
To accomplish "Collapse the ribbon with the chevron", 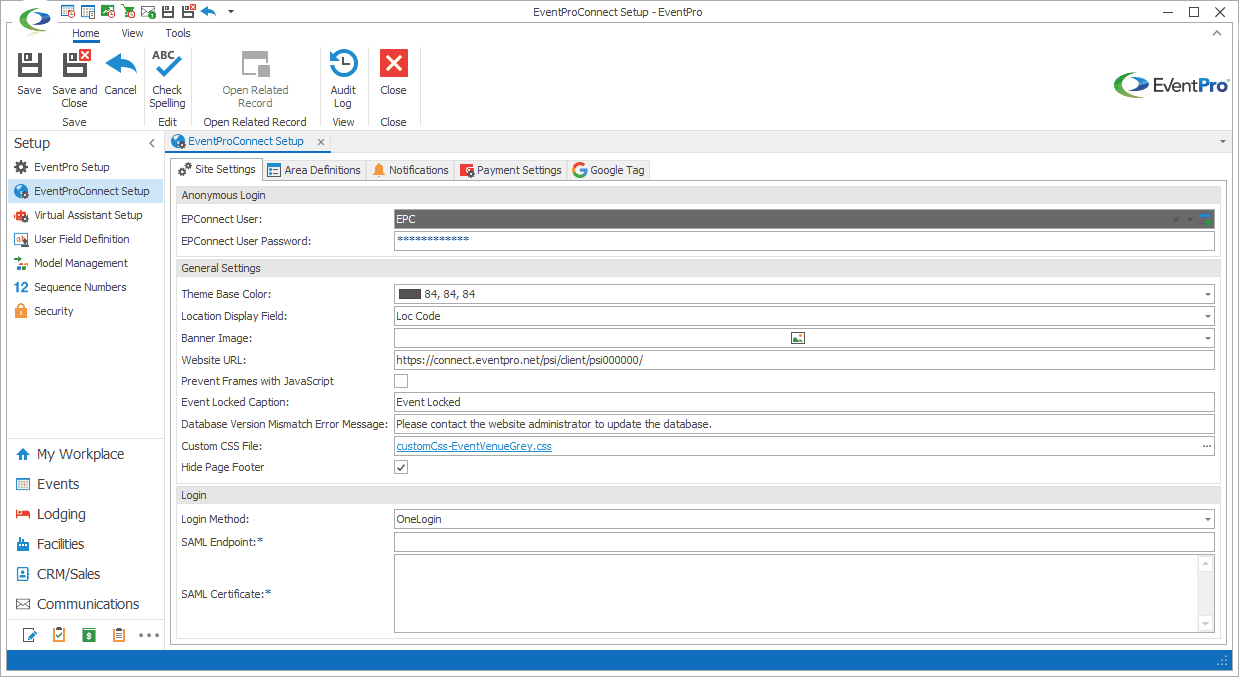I will coord(1217,33).
